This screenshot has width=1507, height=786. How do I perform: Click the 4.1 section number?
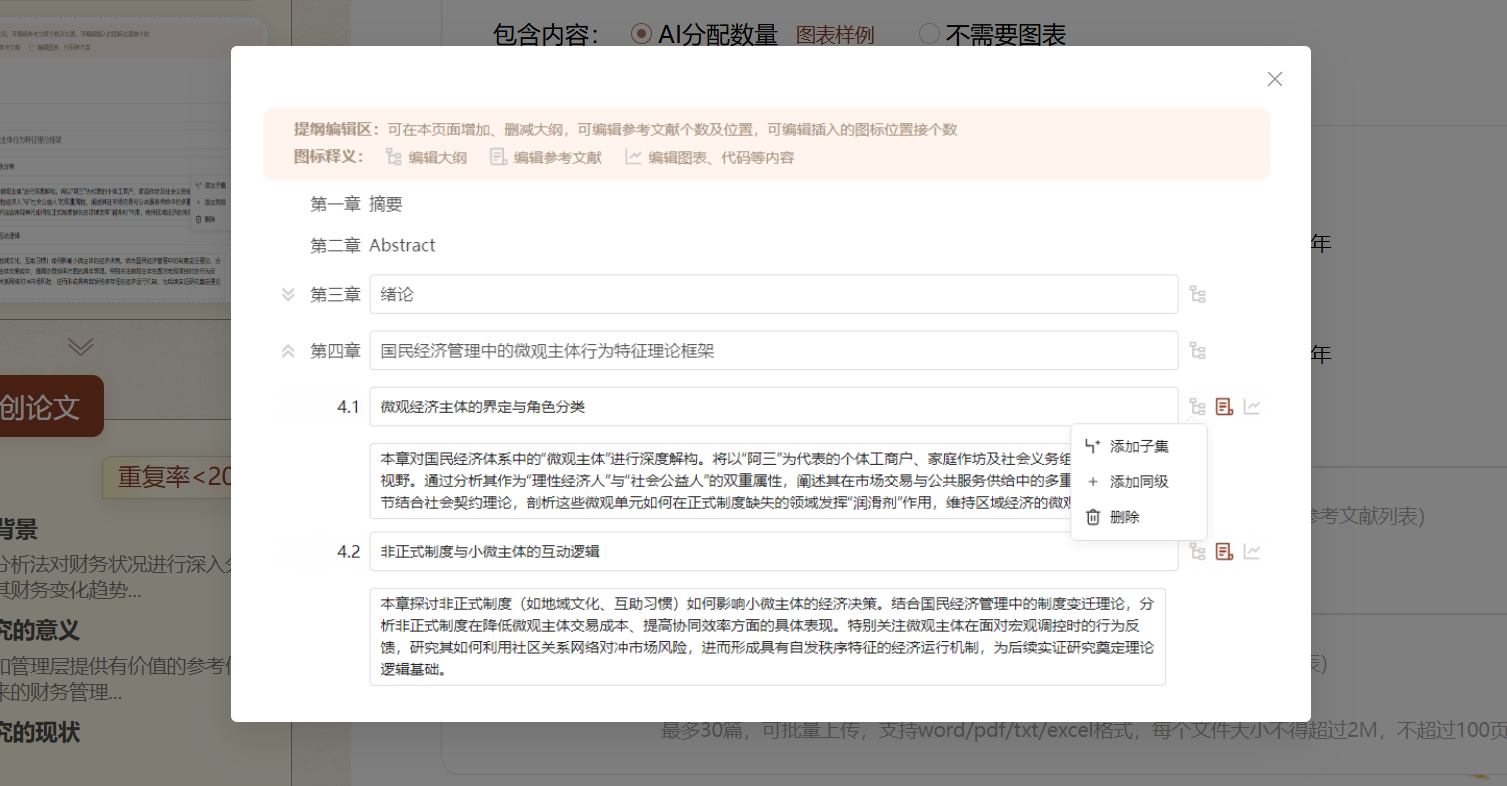348,407
